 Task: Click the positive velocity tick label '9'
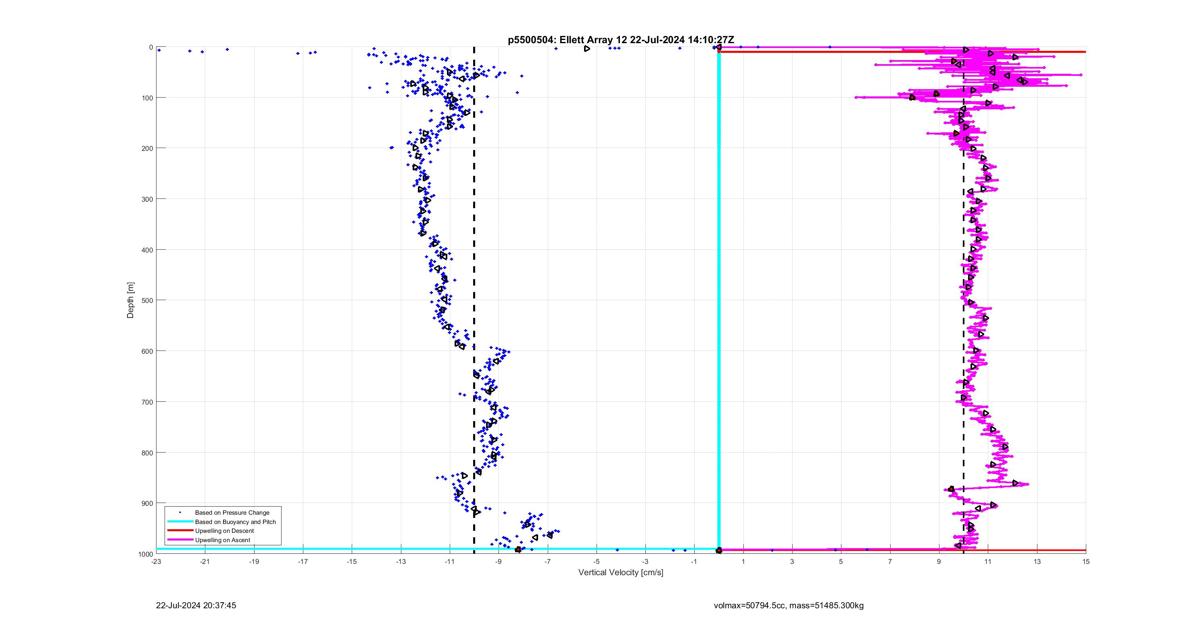[x=939, y=562]
